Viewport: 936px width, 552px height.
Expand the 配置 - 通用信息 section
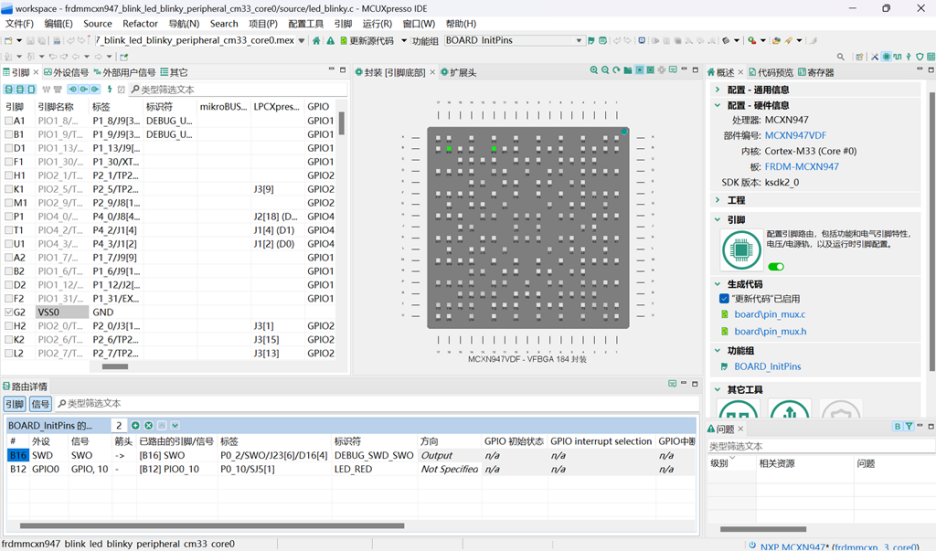(x=718, y=90)
